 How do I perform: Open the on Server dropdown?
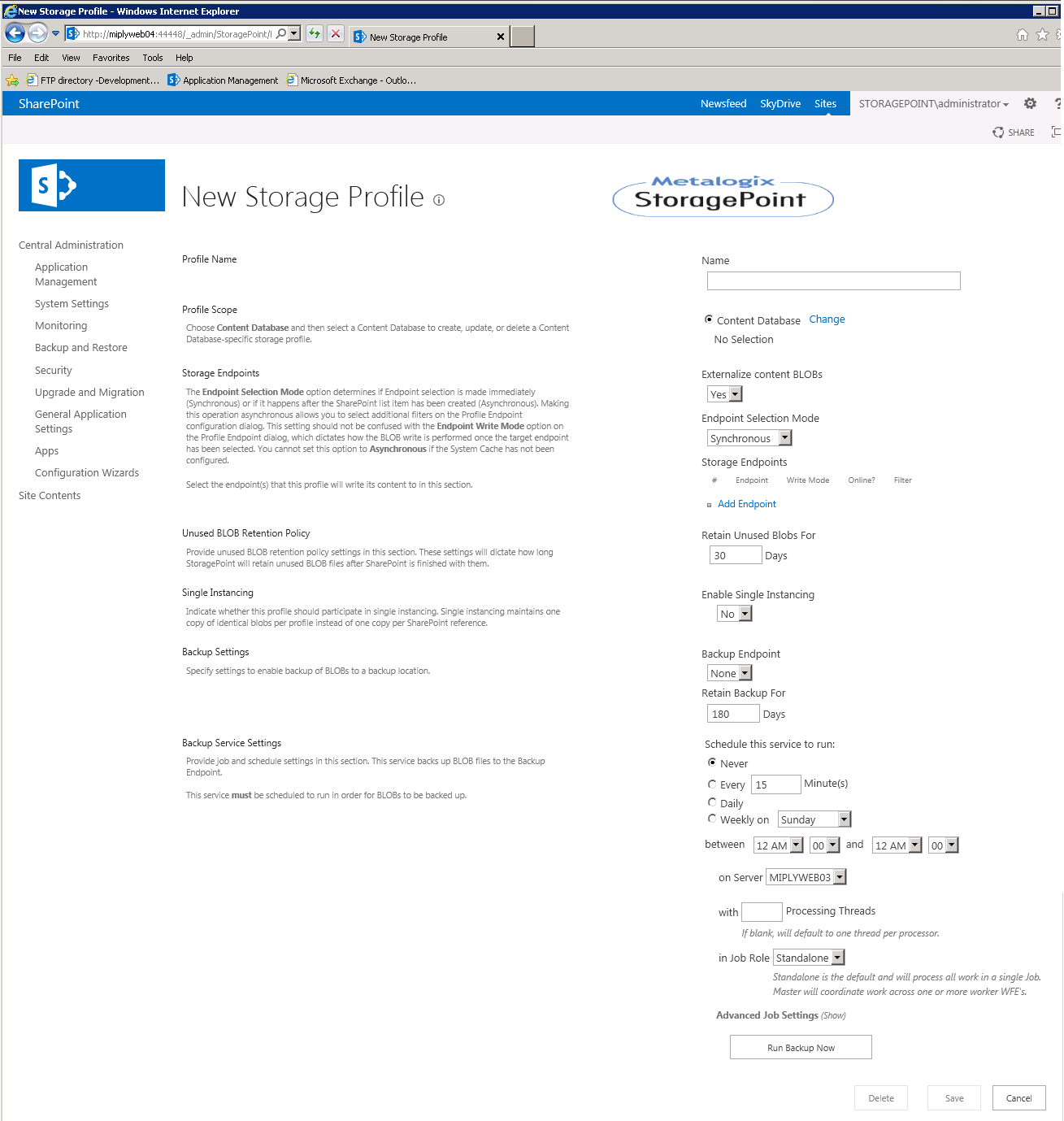[x=807, y=877]
